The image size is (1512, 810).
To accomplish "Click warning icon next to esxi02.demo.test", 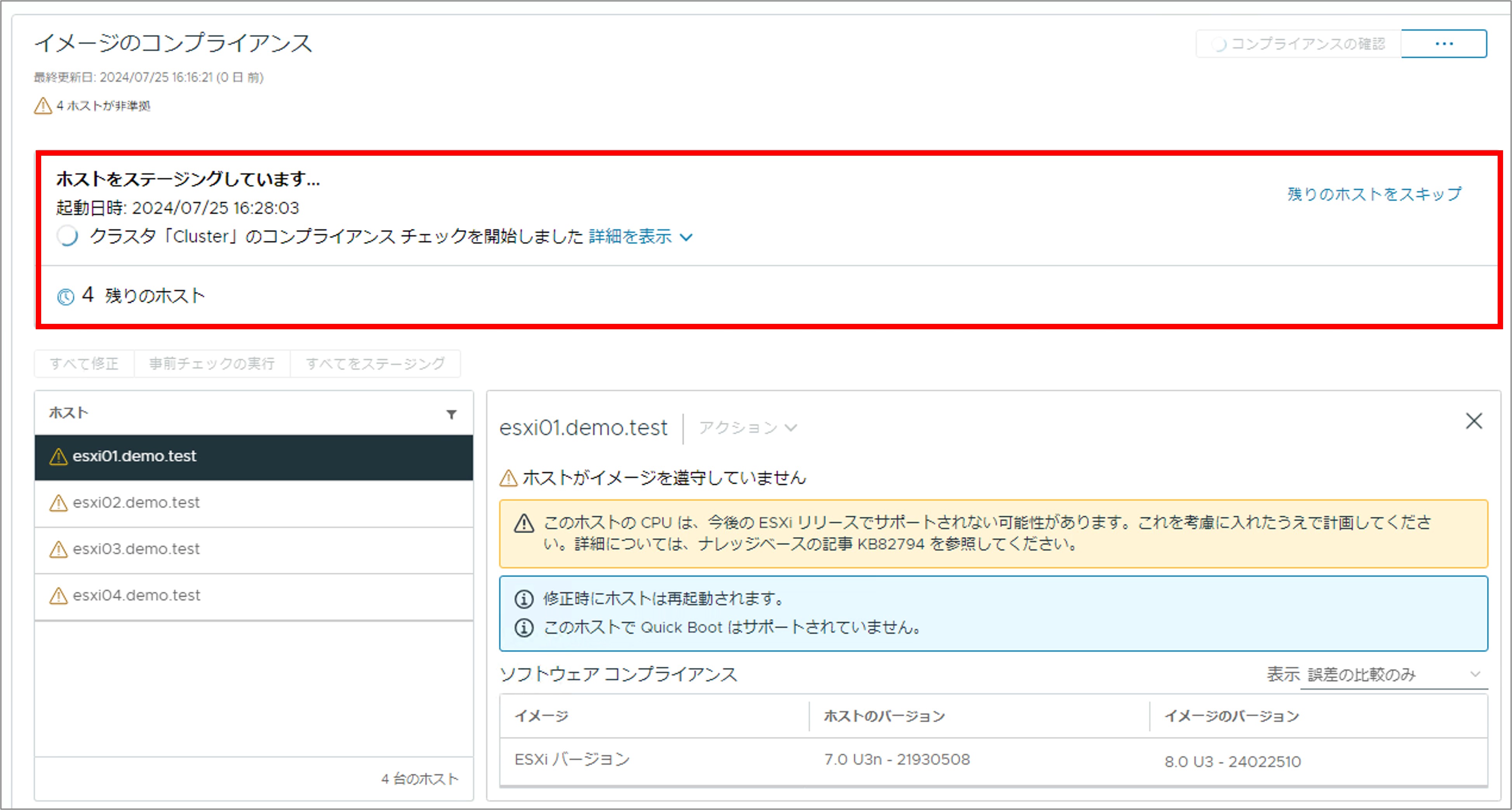I will 58,503.
